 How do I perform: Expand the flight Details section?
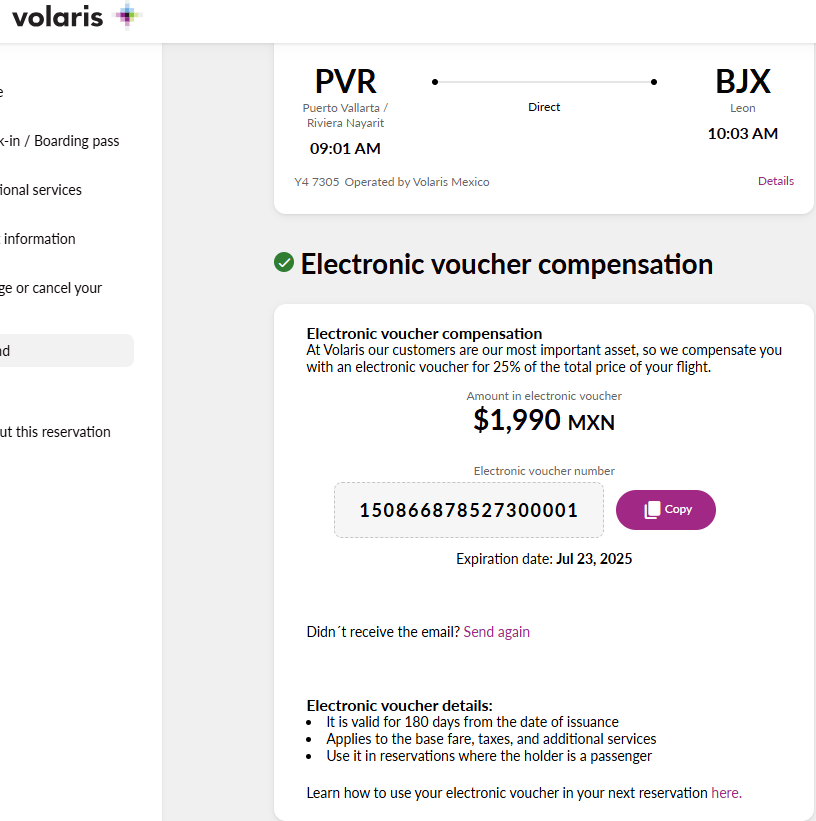click(x=775, y=181)
